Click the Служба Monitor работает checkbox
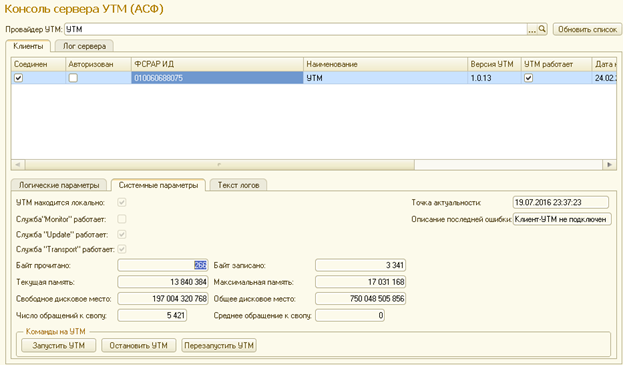Viewport: 623px width, 365px height. 122,219
